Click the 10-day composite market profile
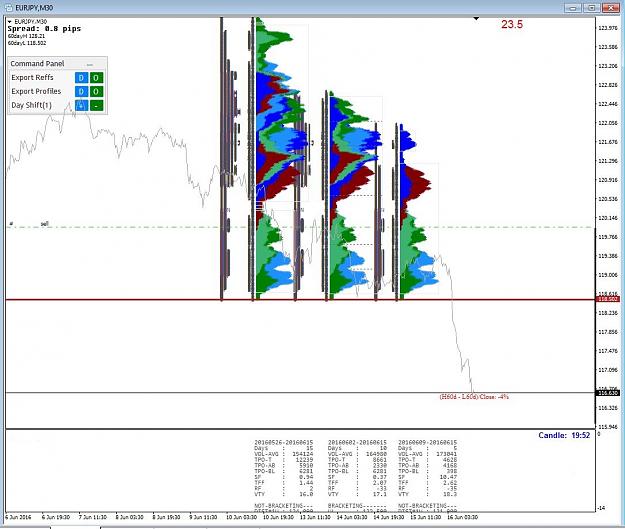Image resolution: width=625 pixels, height=529 pixels. pos(353,195)
